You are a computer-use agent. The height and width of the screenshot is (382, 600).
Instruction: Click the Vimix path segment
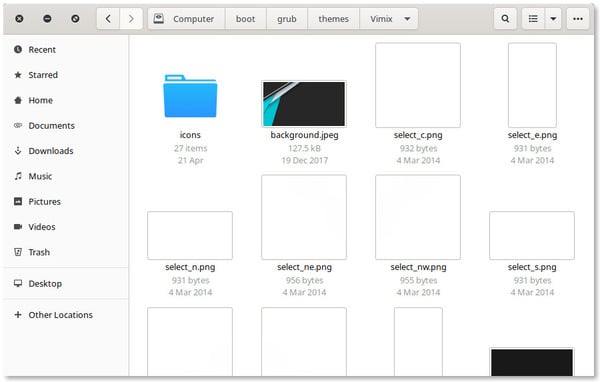click(381, 19)
